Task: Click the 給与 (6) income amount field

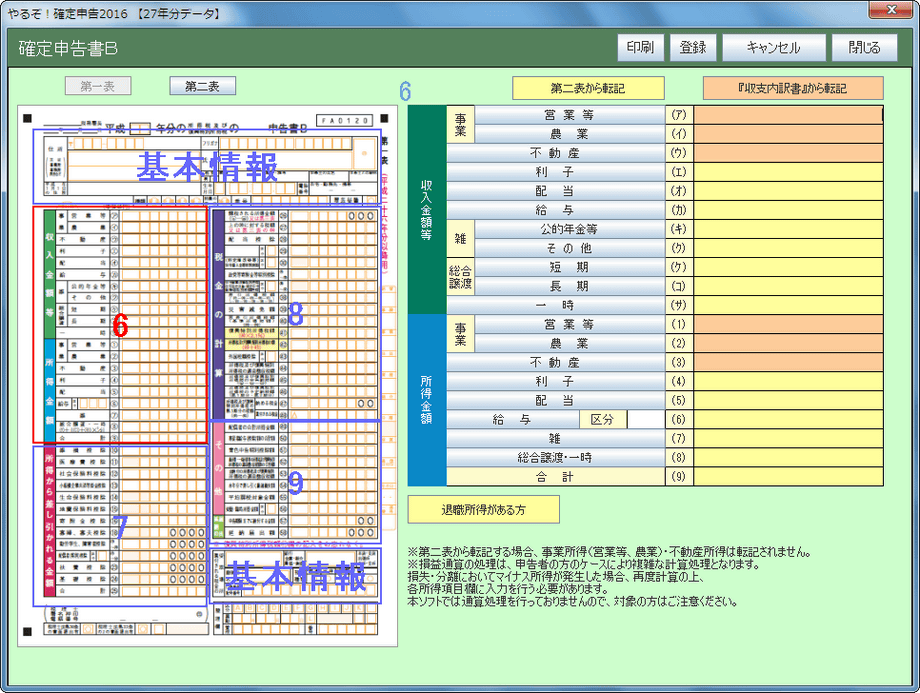Action: 788,420
